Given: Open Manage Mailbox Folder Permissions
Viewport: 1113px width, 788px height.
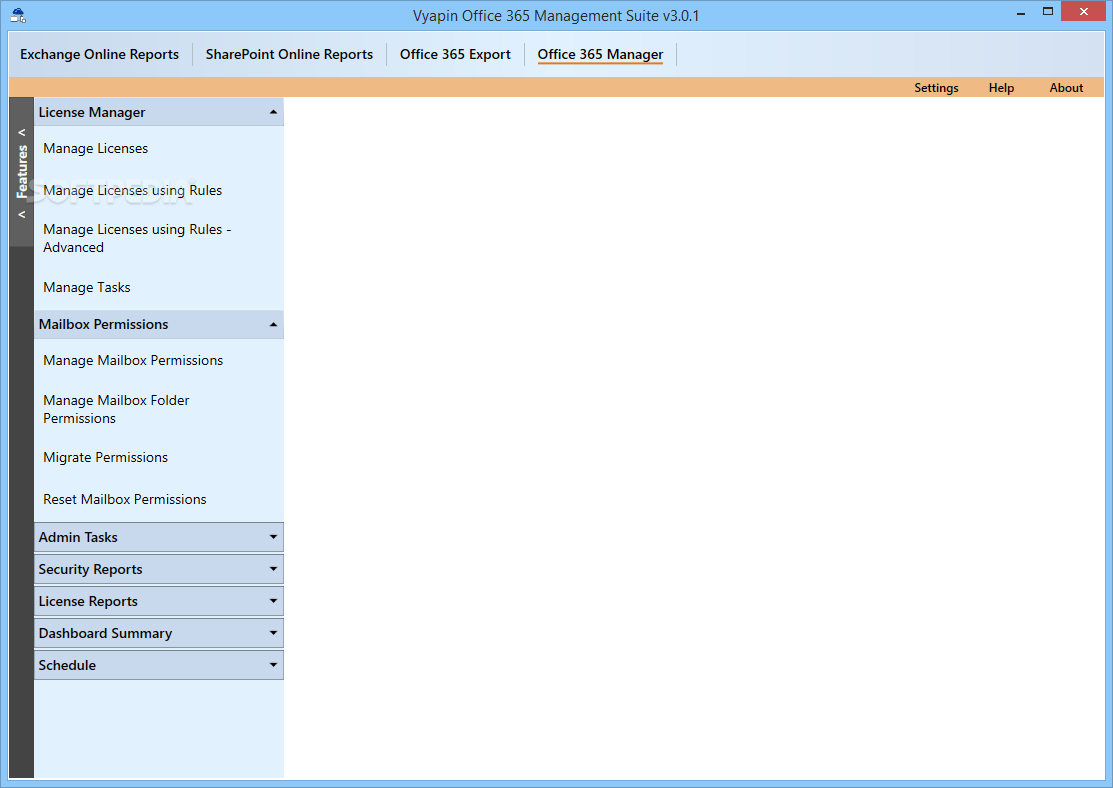Looking at the screenshot, I should (116, 410).
